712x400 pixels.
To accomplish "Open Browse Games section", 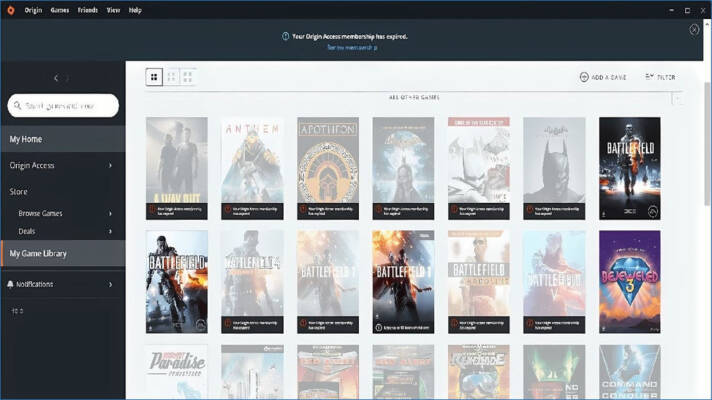I will click(63, 213).
